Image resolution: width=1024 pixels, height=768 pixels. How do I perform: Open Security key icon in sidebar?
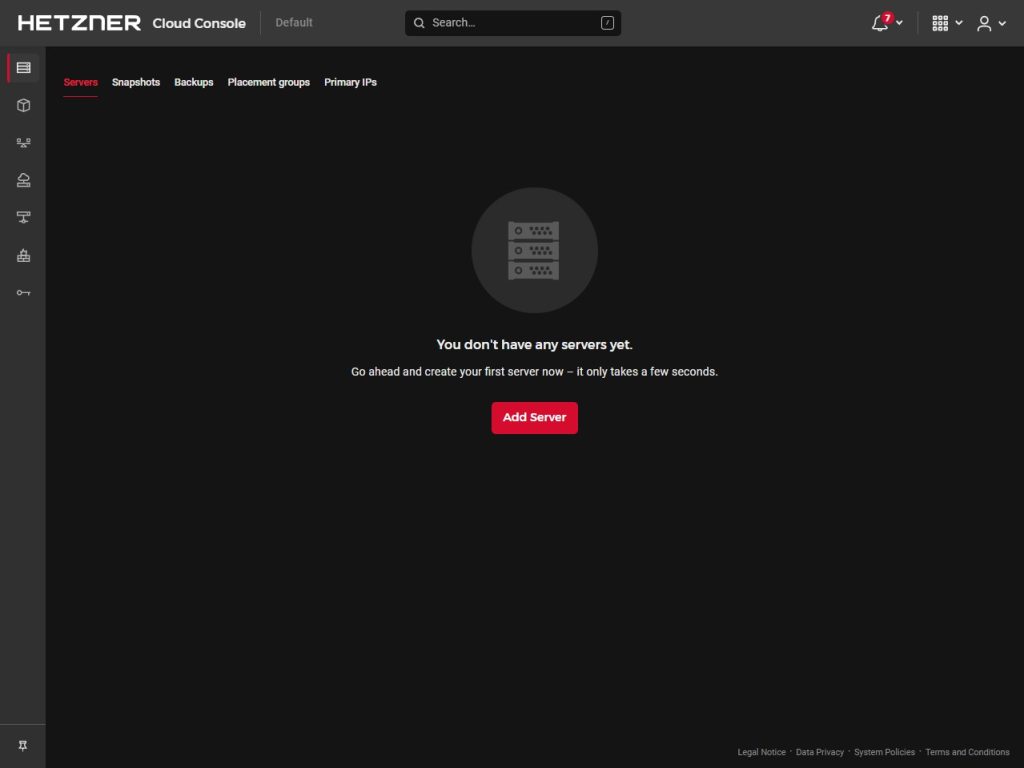tap(23, 293)
